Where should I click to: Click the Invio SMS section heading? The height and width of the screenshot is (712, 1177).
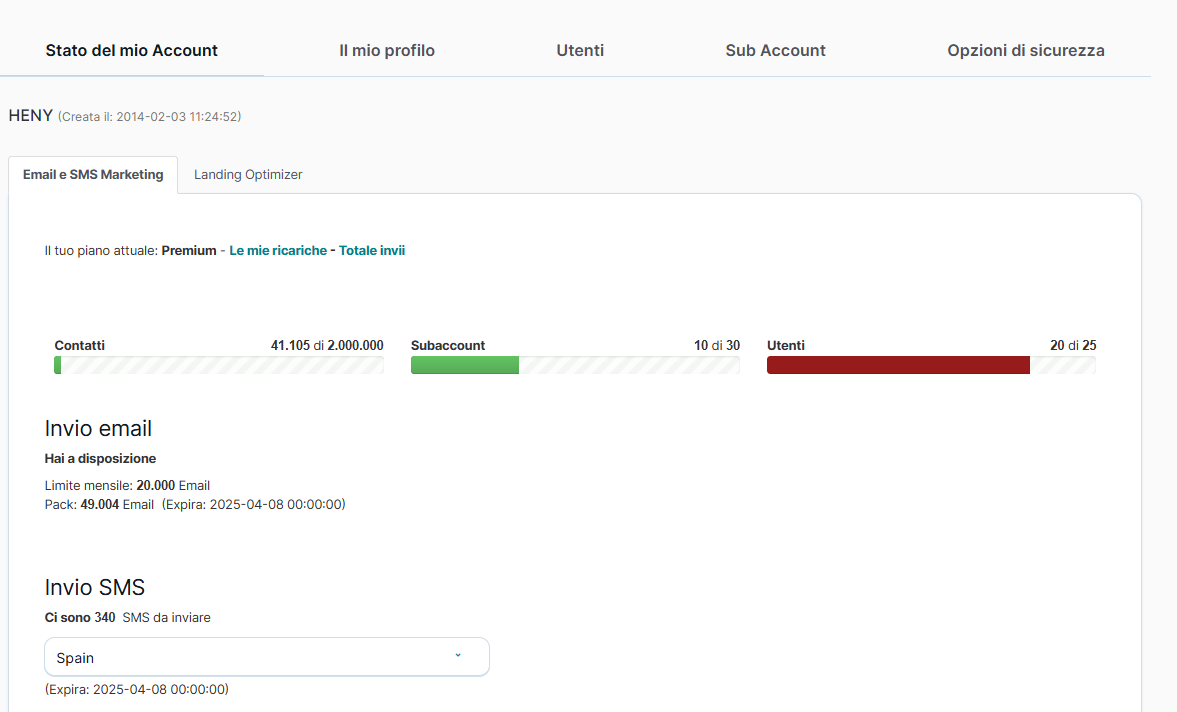(x=95, y=587)
